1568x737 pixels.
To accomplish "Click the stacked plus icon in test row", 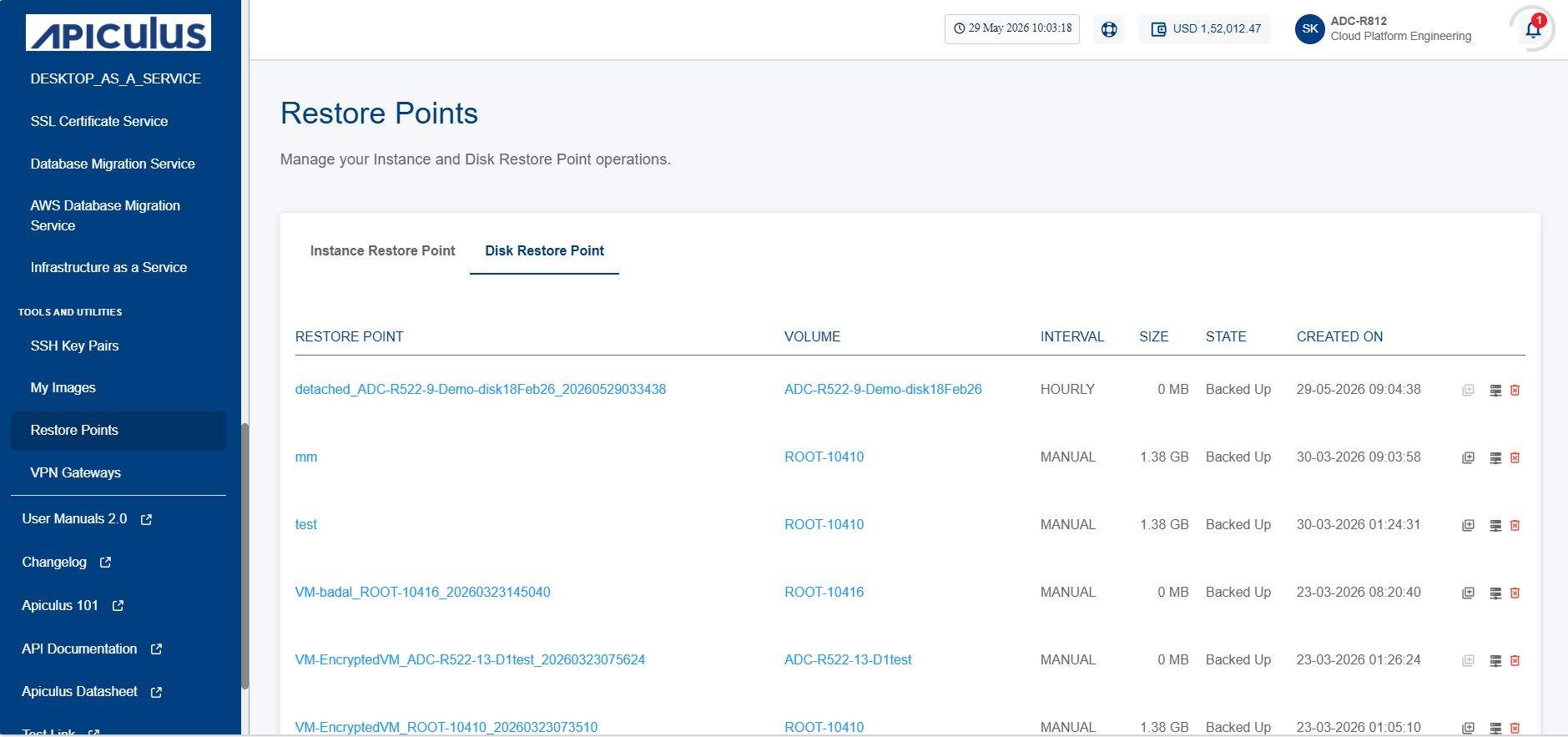I will [x=1468, y=525].
